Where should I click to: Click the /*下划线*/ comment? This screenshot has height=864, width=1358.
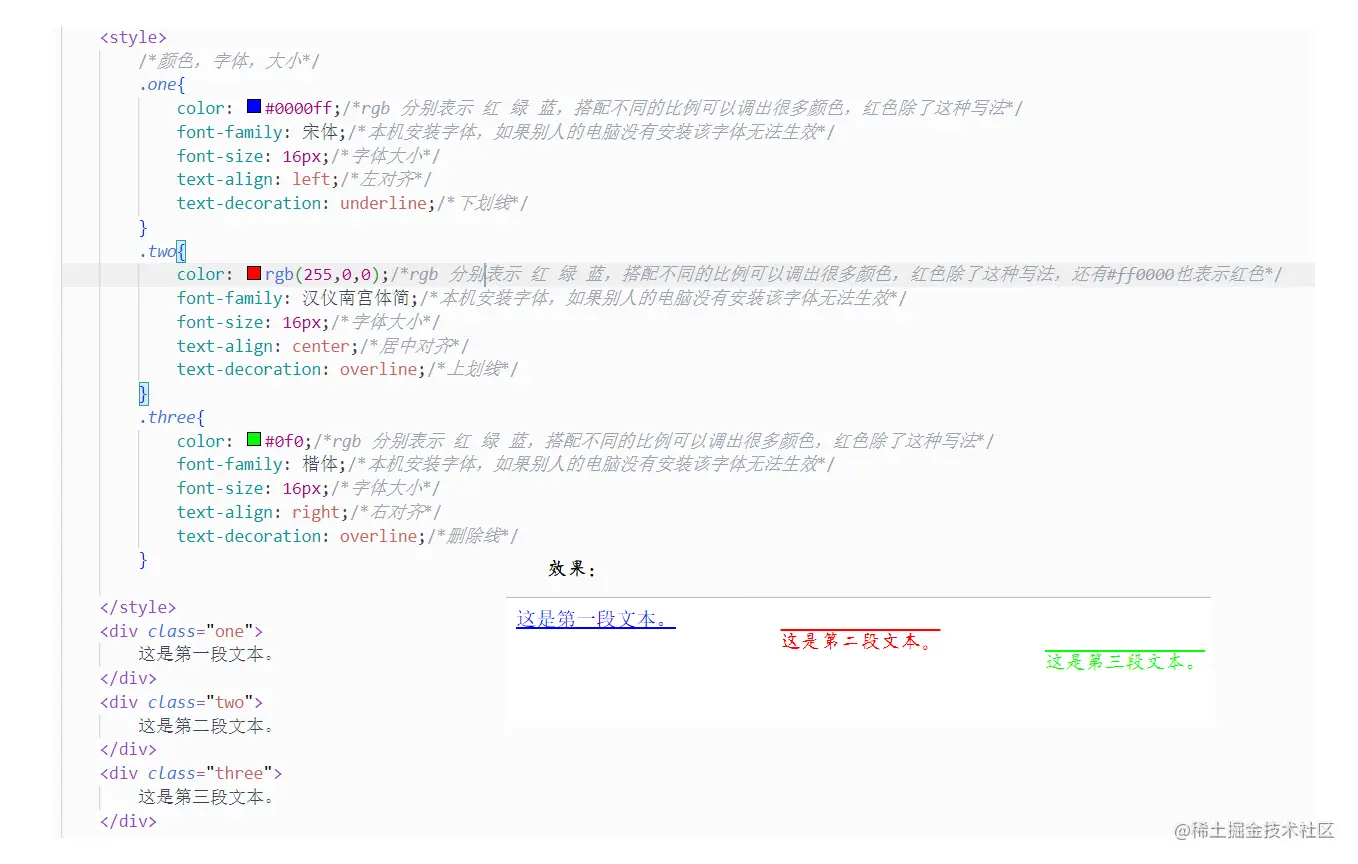coord(482,203)
